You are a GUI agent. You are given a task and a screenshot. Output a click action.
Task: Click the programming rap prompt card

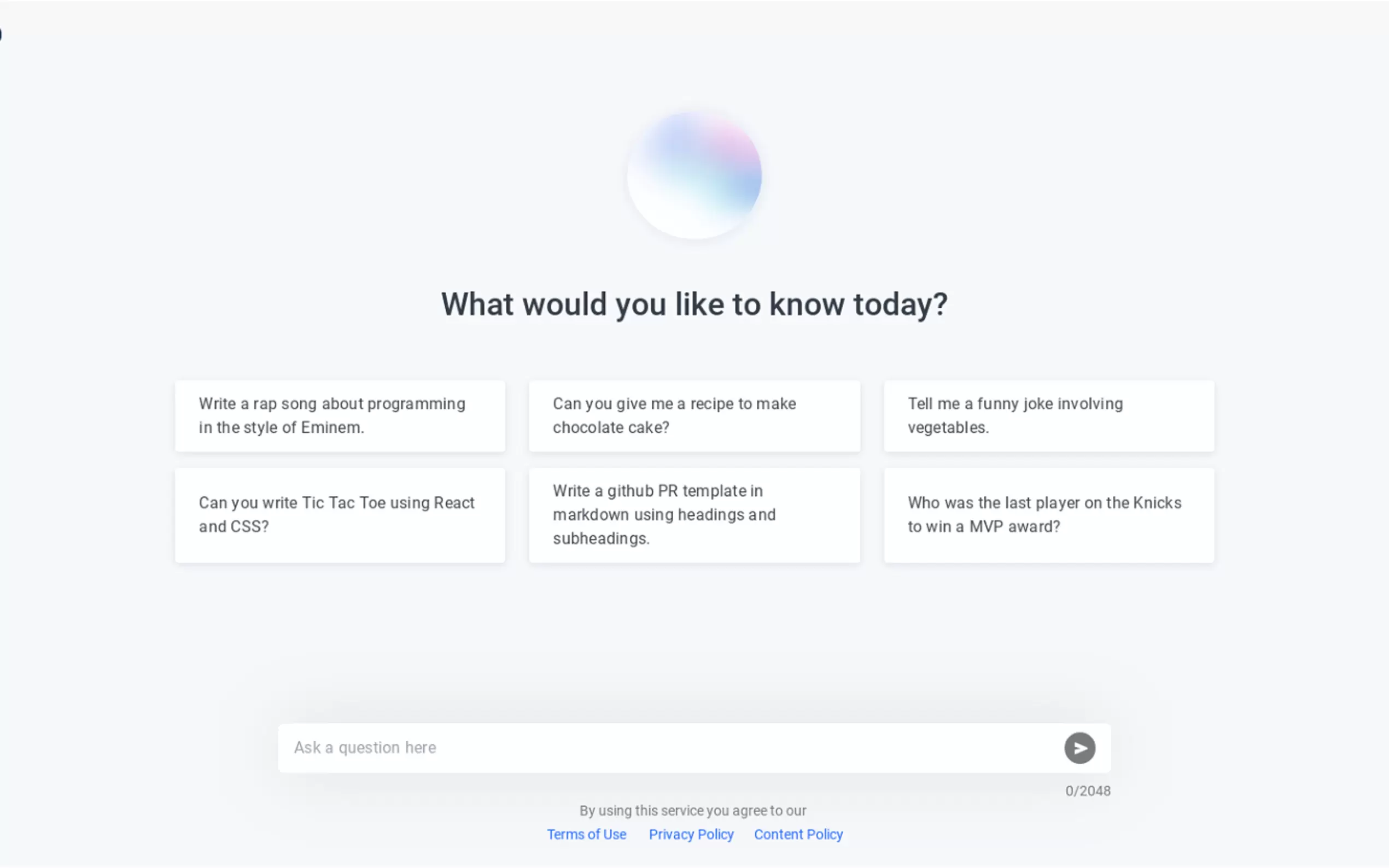pos(340,415)
